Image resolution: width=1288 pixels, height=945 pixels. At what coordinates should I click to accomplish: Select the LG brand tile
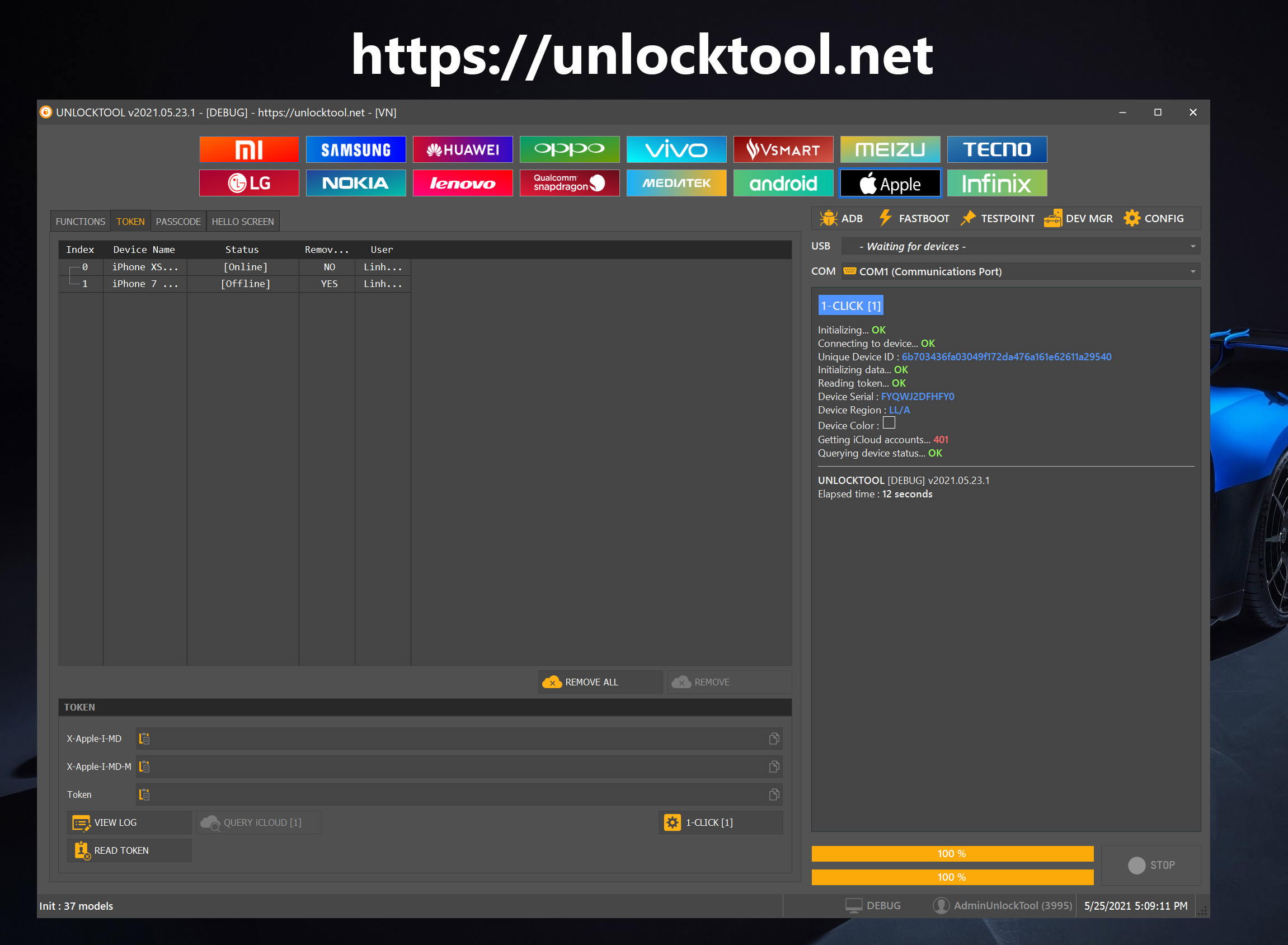coord(249,183)
